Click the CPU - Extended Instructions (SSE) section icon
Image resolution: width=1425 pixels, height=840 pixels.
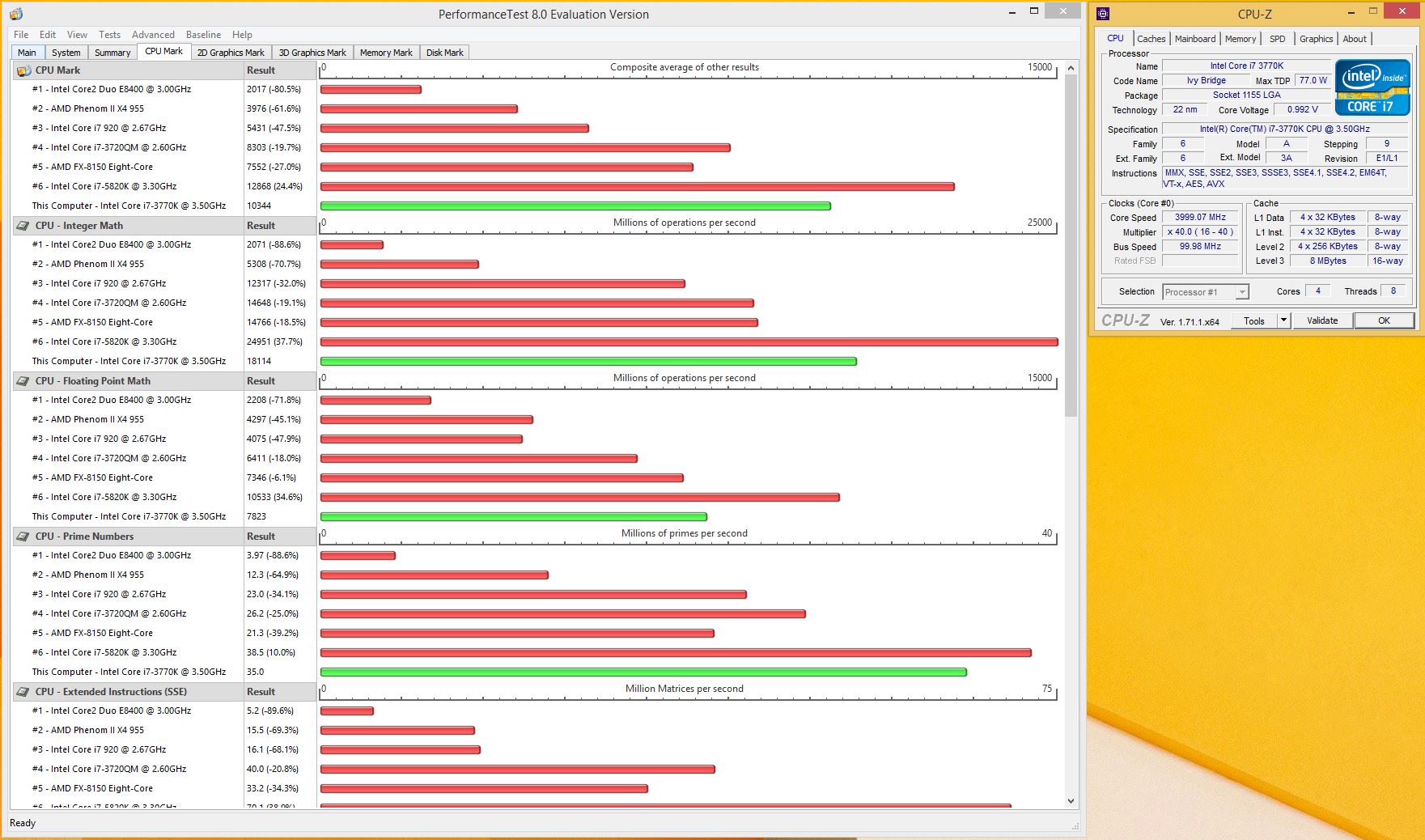tap(23, 692)
